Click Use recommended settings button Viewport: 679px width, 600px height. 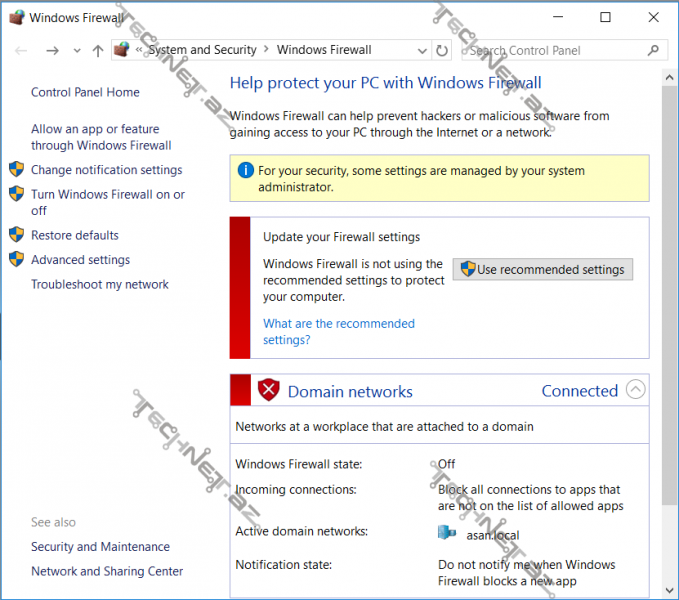click(x=543, y=269)
